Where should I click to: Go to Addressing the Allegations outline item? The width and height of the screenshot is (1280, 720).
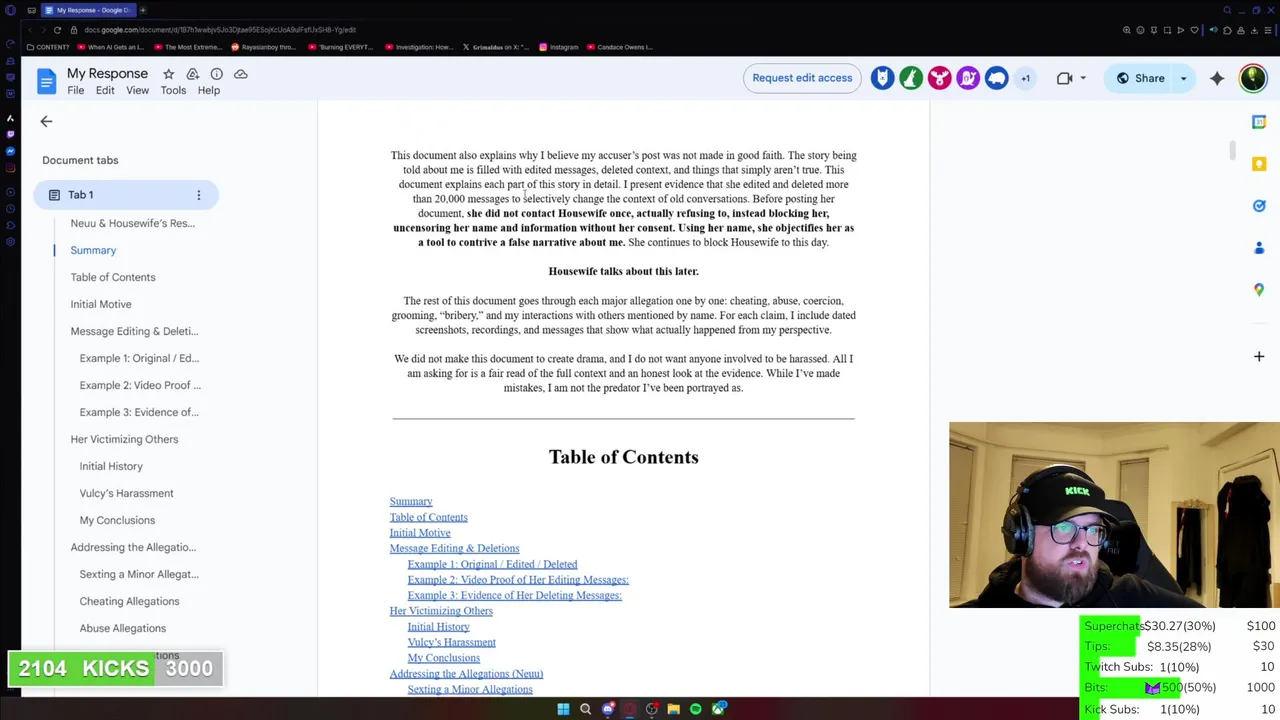pyautogui.click(x=133, y=547)
